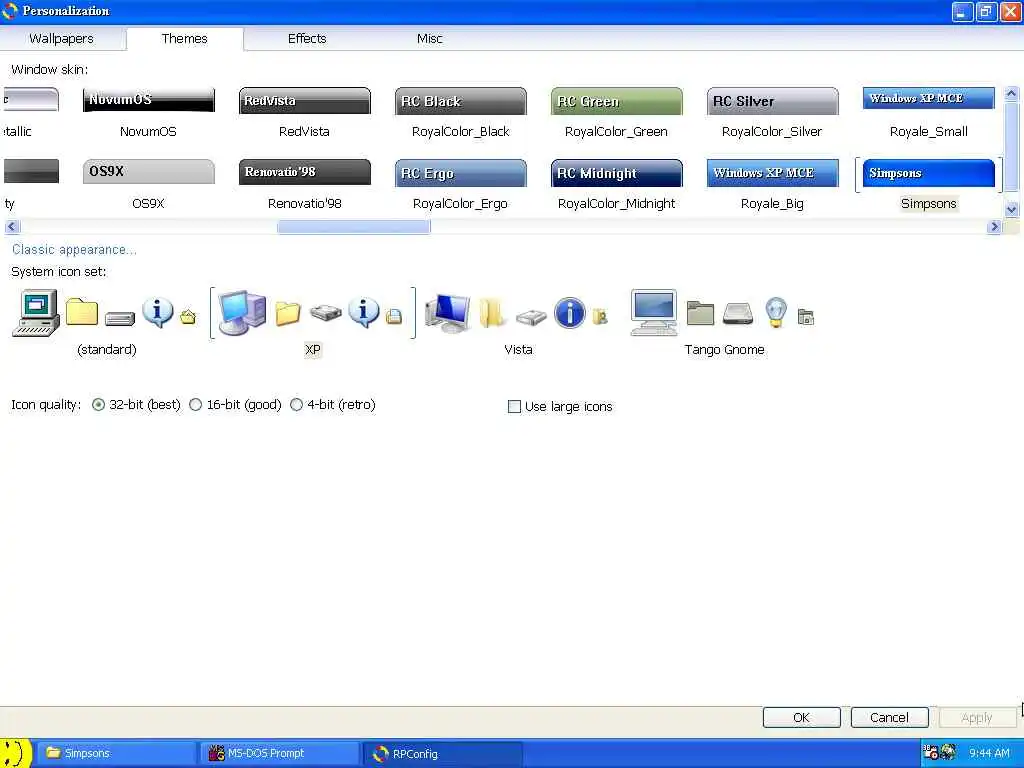Switch to RPConfig taskbar button
This screenshot has width=1024, height=768.
[x=441, y=753]
